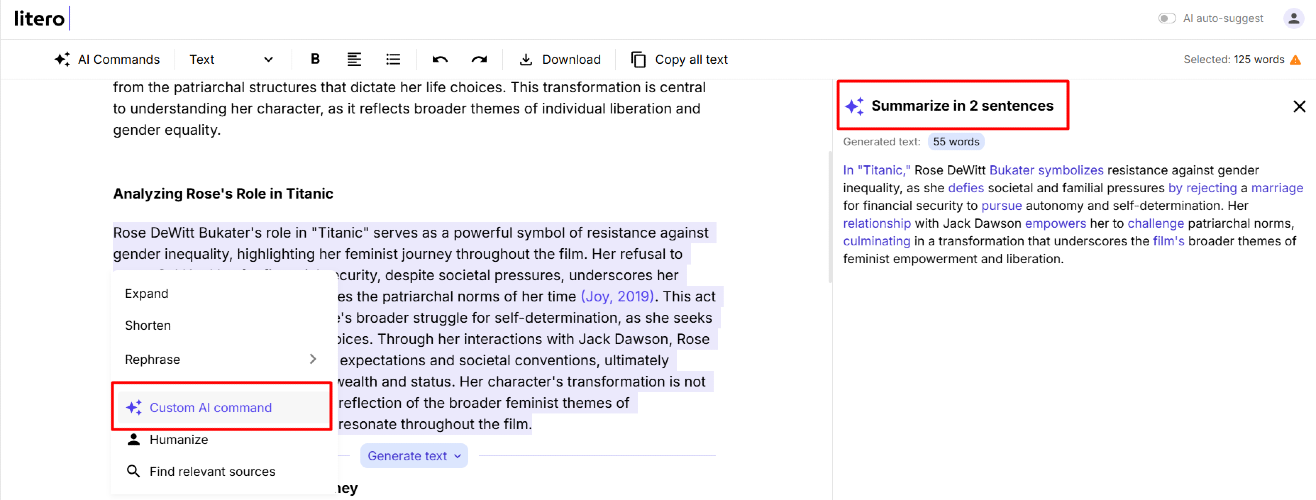This screenshot has height=500, width=1316.
Task: Click the magnifier icon for relevant sources
Action: (x=133, y=472)
